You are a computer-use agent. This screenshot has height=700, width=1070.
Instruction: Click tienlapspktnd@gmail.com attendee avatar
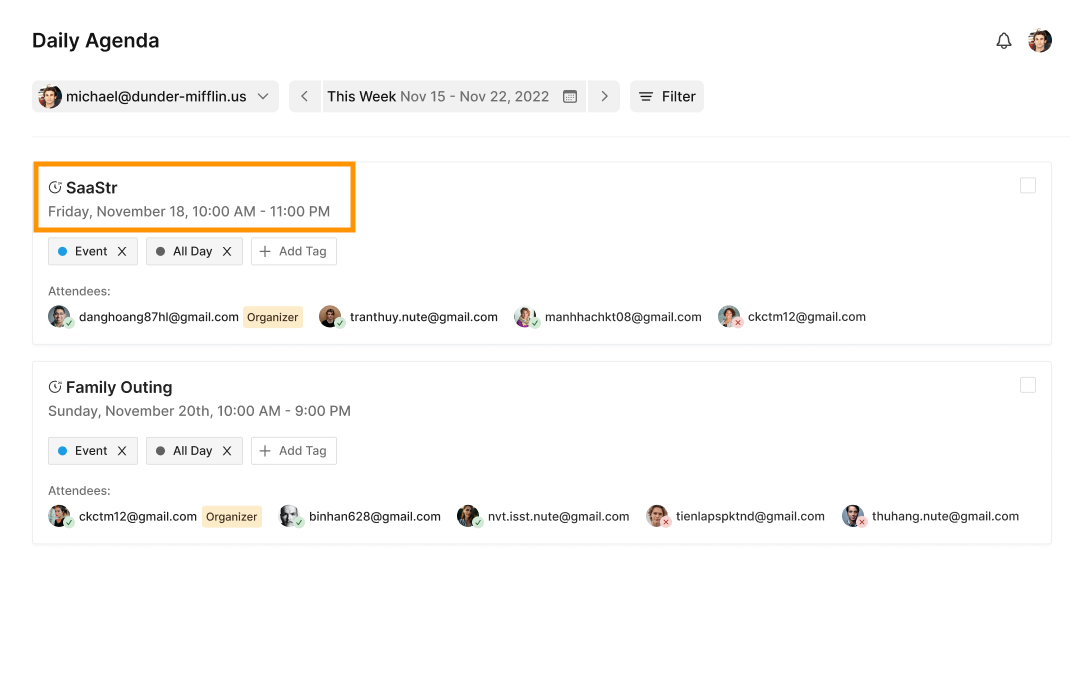(657, 516)
